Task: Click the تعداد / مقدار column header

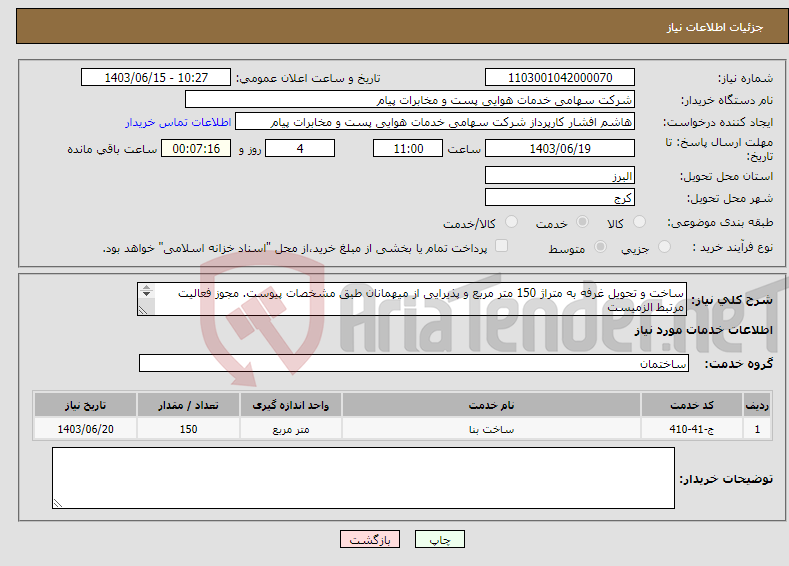Action: 188,405
